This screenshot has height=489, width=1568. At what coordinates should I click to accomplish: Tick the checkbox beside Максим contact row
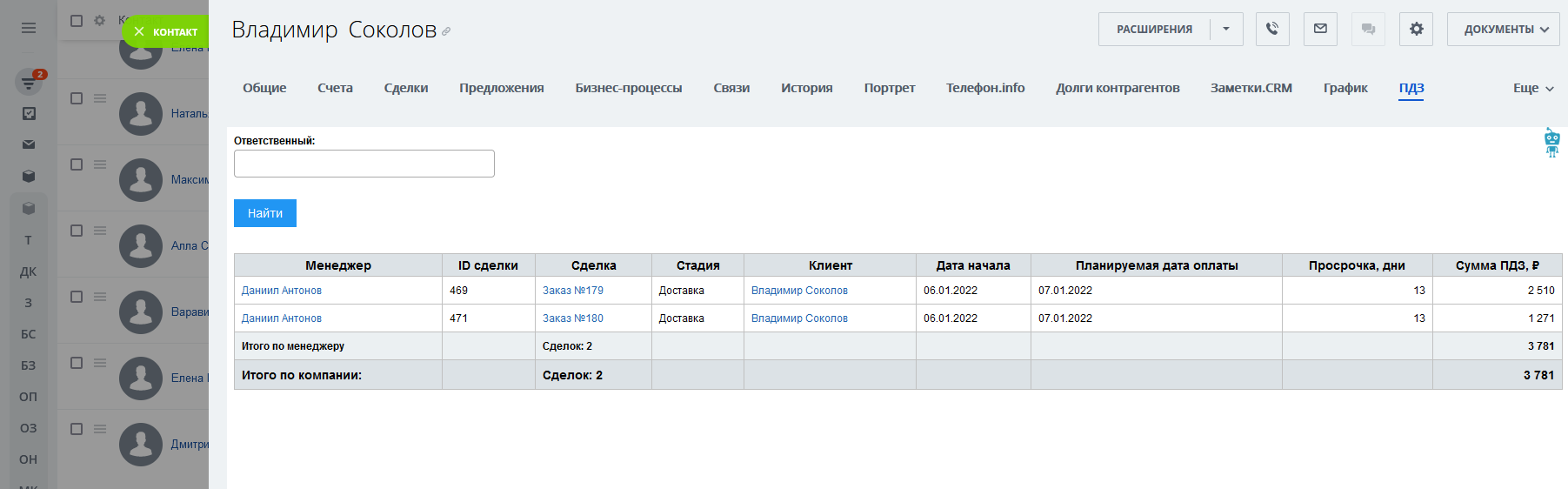click(77, 164)
